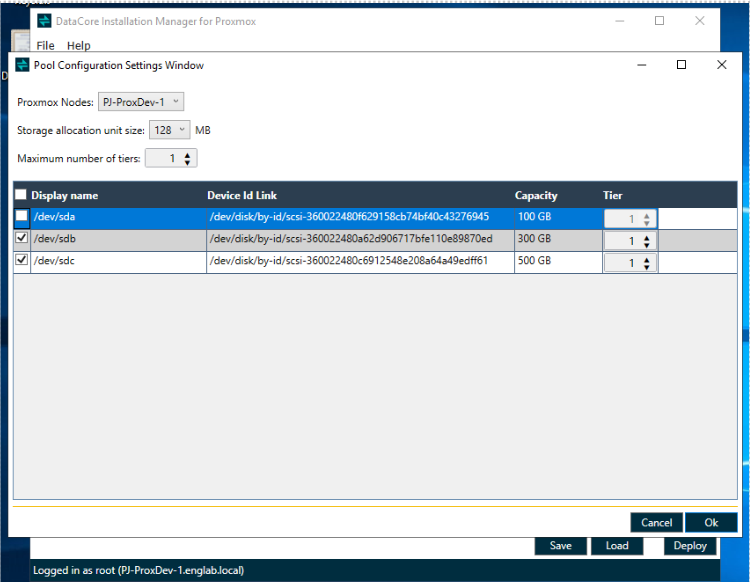
Task: Uncheck the /dev/sdb disk checkbox
Action: pos(22,238)
